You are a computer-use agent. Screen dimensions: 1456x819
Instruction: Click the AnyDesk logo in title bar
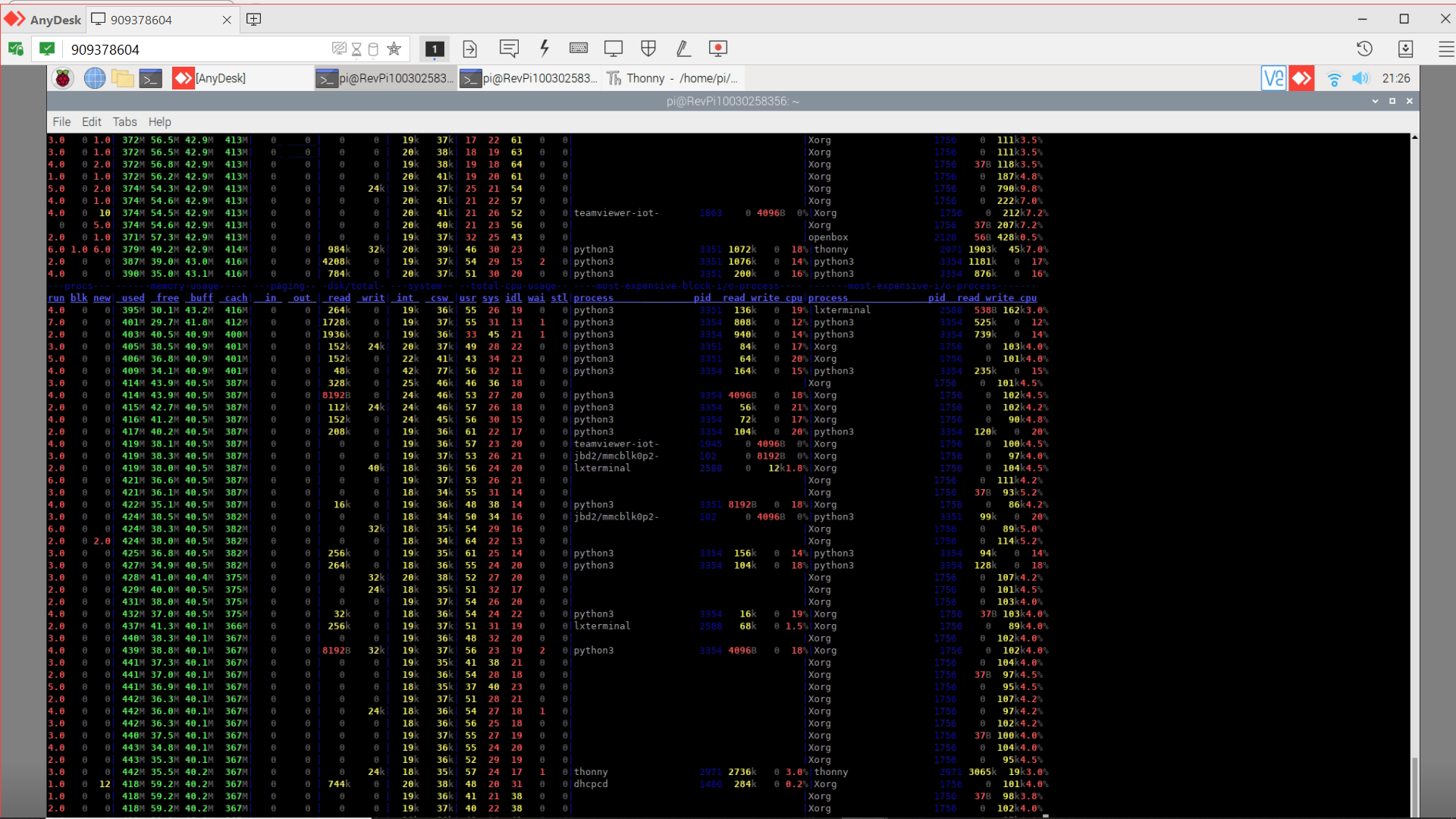[15, 19]
